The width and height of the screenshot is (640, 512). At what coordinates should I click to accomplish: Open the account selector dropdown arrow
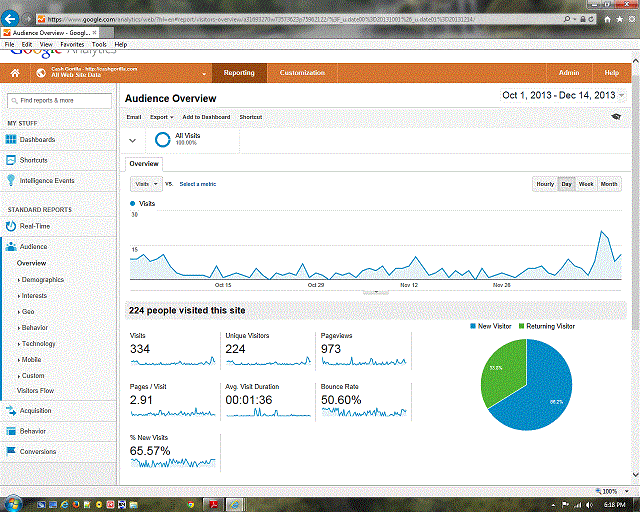pyautogui.click(x=204, y=74)
